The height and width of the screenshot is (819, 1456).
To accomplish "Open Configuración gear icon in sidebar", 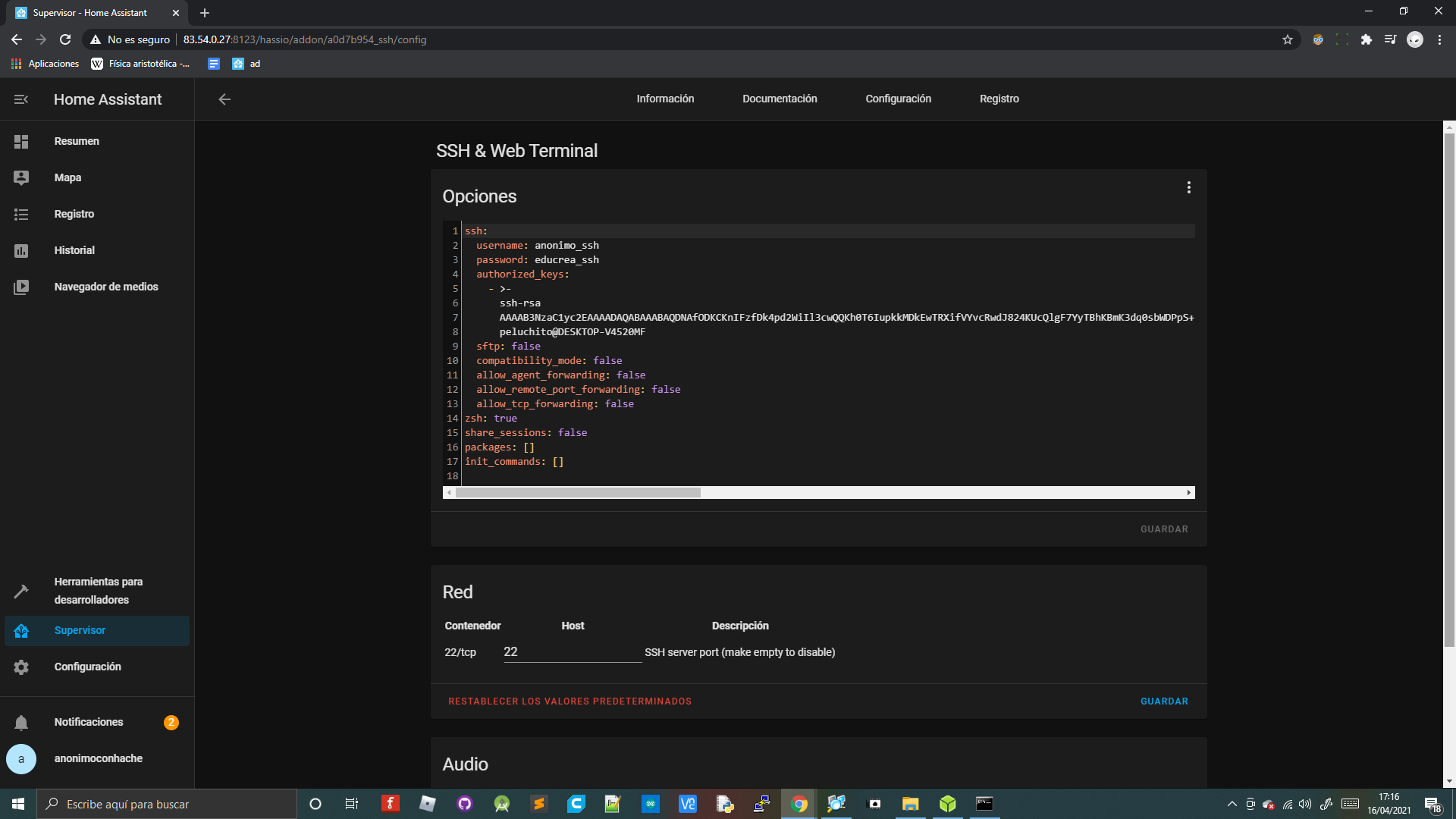I will (x=21, y=667).
